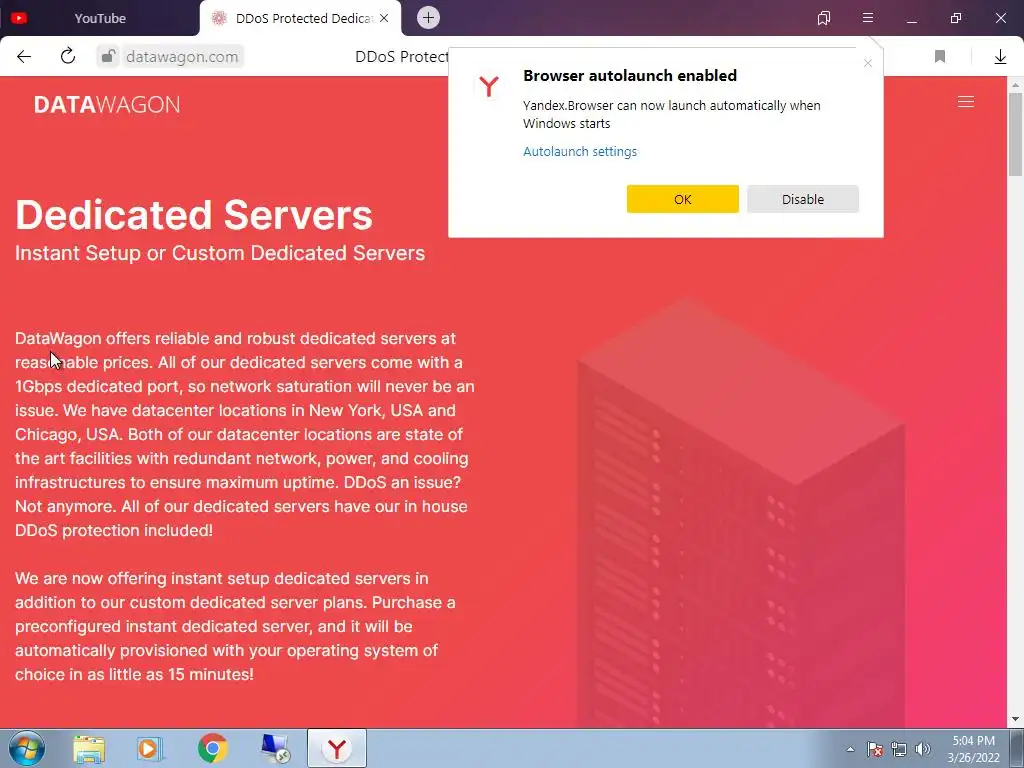Confirm autolaunch with OK button
The width and height of the screenshot is (1024, 768).
(x=682, y=199)
